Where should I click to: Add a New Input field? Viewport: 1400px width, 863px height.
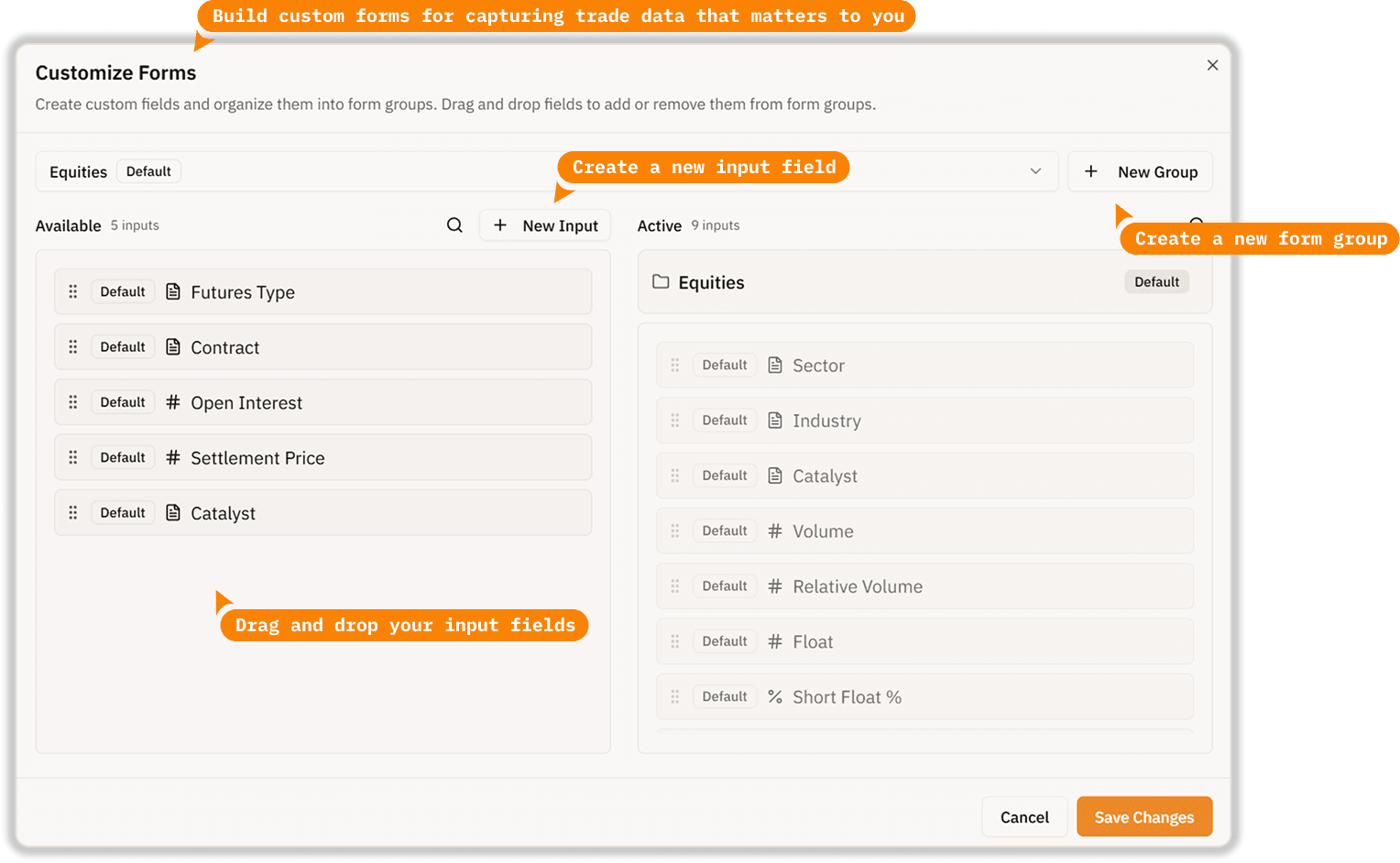click(x=545, y=225)
